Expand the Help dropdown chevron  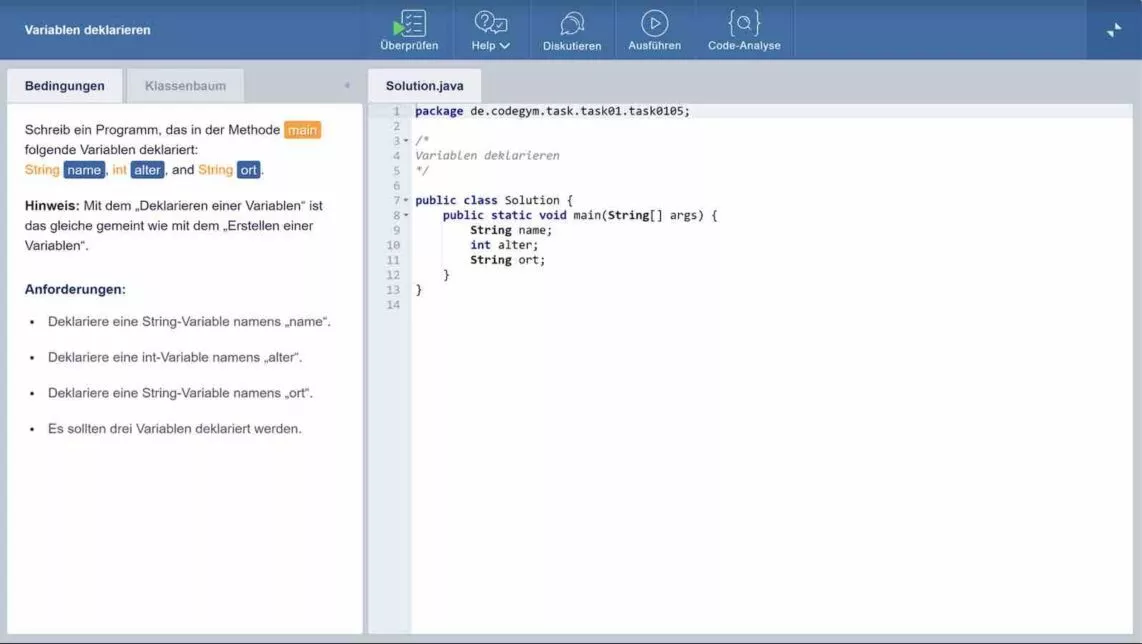pos(505,46)
